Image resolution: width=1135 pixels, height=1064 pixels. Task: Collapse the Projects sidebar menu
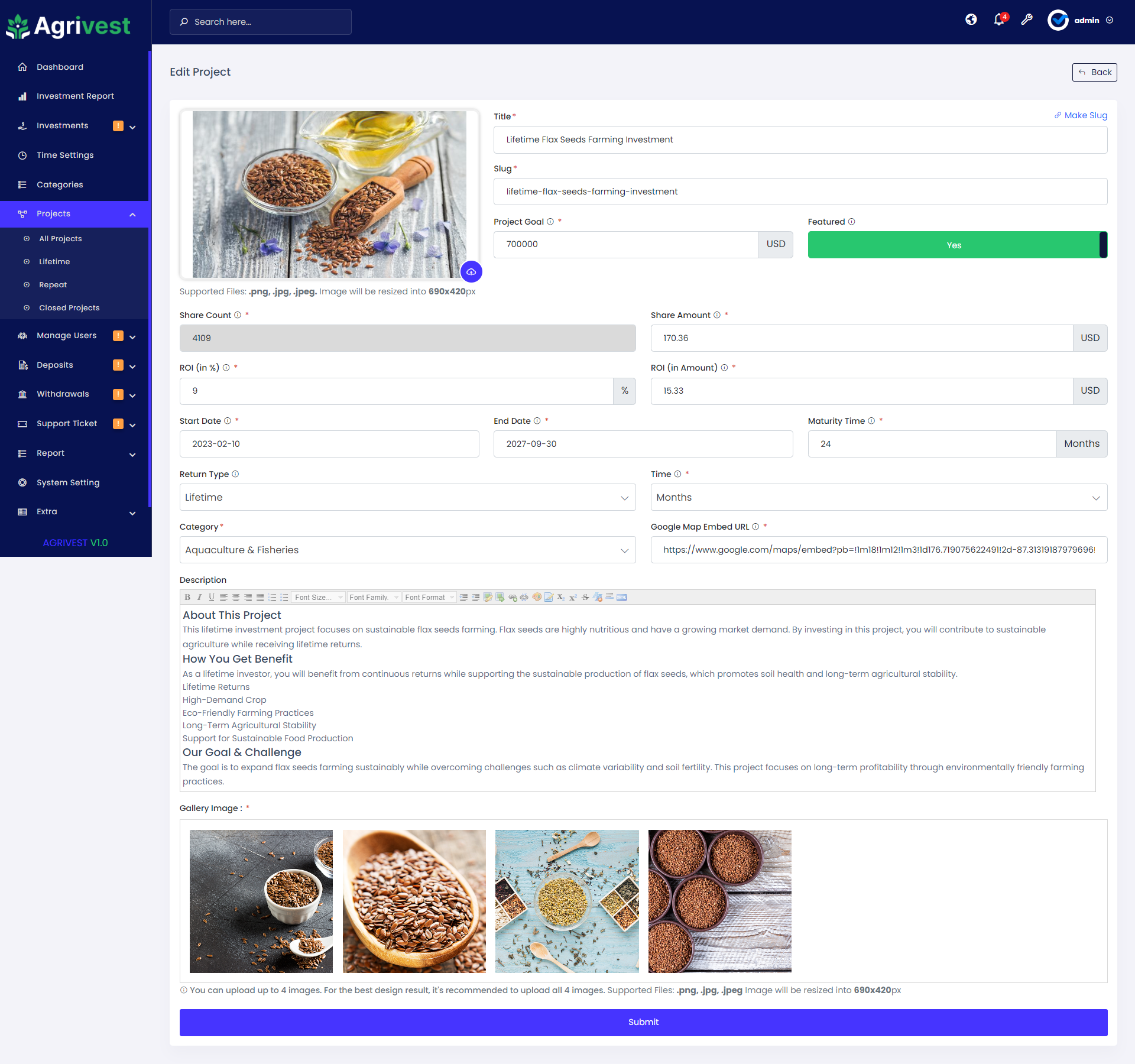click(x=74, y=214)
